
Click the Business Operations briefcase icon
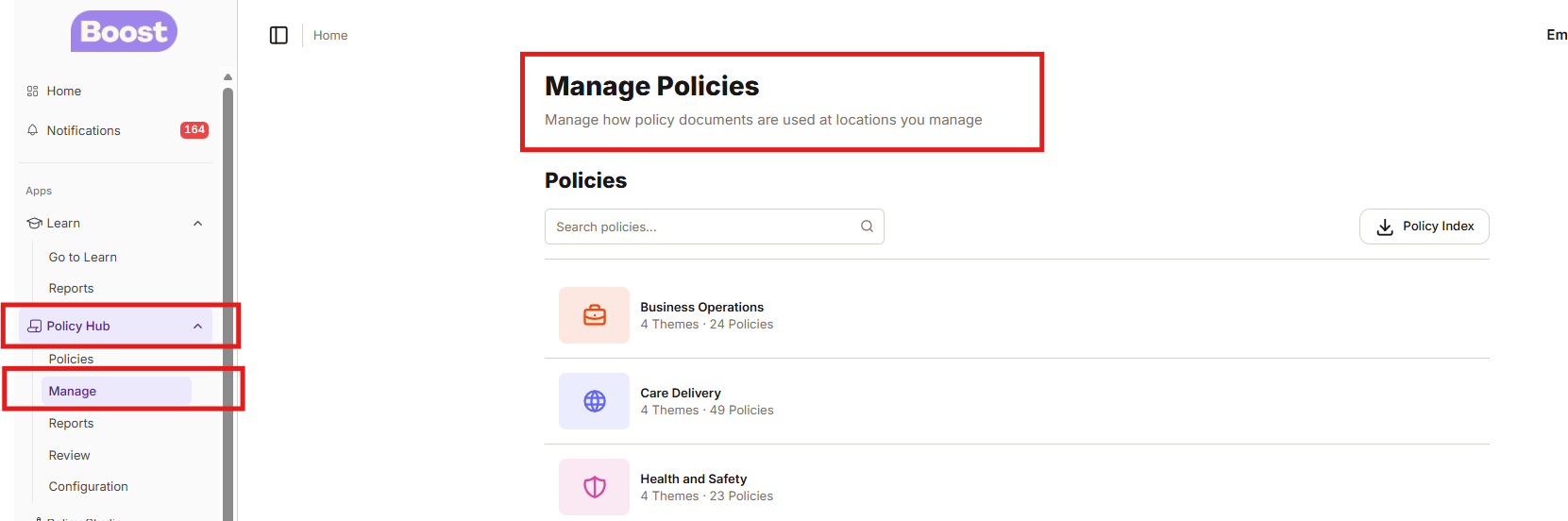pyautogui.click(x=594, y=315)
